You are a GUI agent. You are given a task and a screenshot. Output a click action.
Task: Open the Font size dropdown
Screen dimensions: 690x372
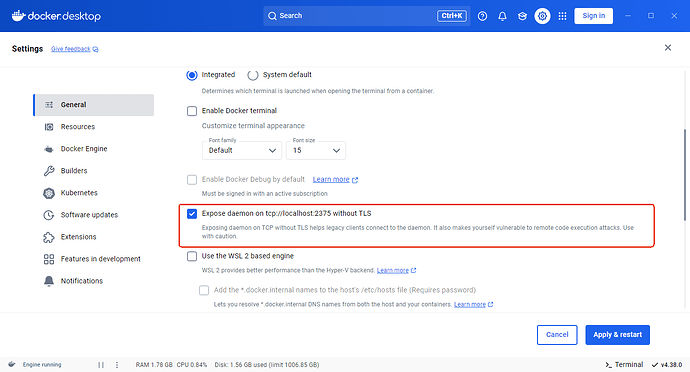point(316,151)
